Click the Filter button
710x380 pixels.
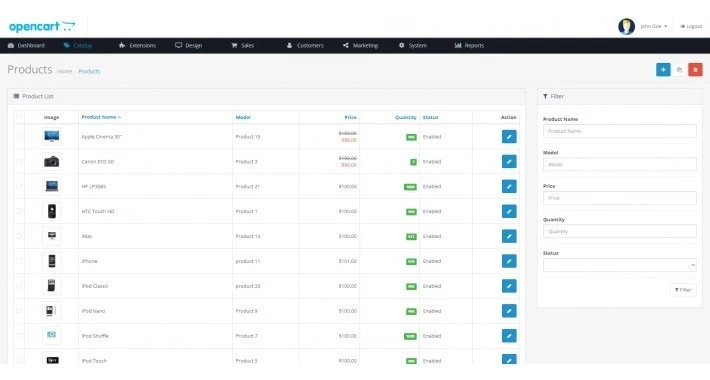coord(683,290)
